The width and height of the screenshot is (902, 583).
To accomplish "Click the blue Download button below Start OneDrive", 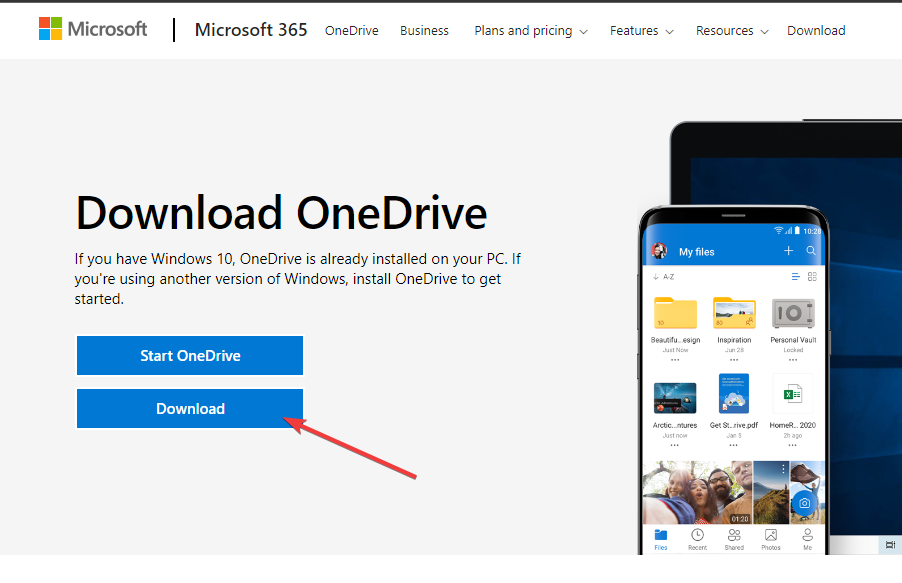I will [190, 409].
